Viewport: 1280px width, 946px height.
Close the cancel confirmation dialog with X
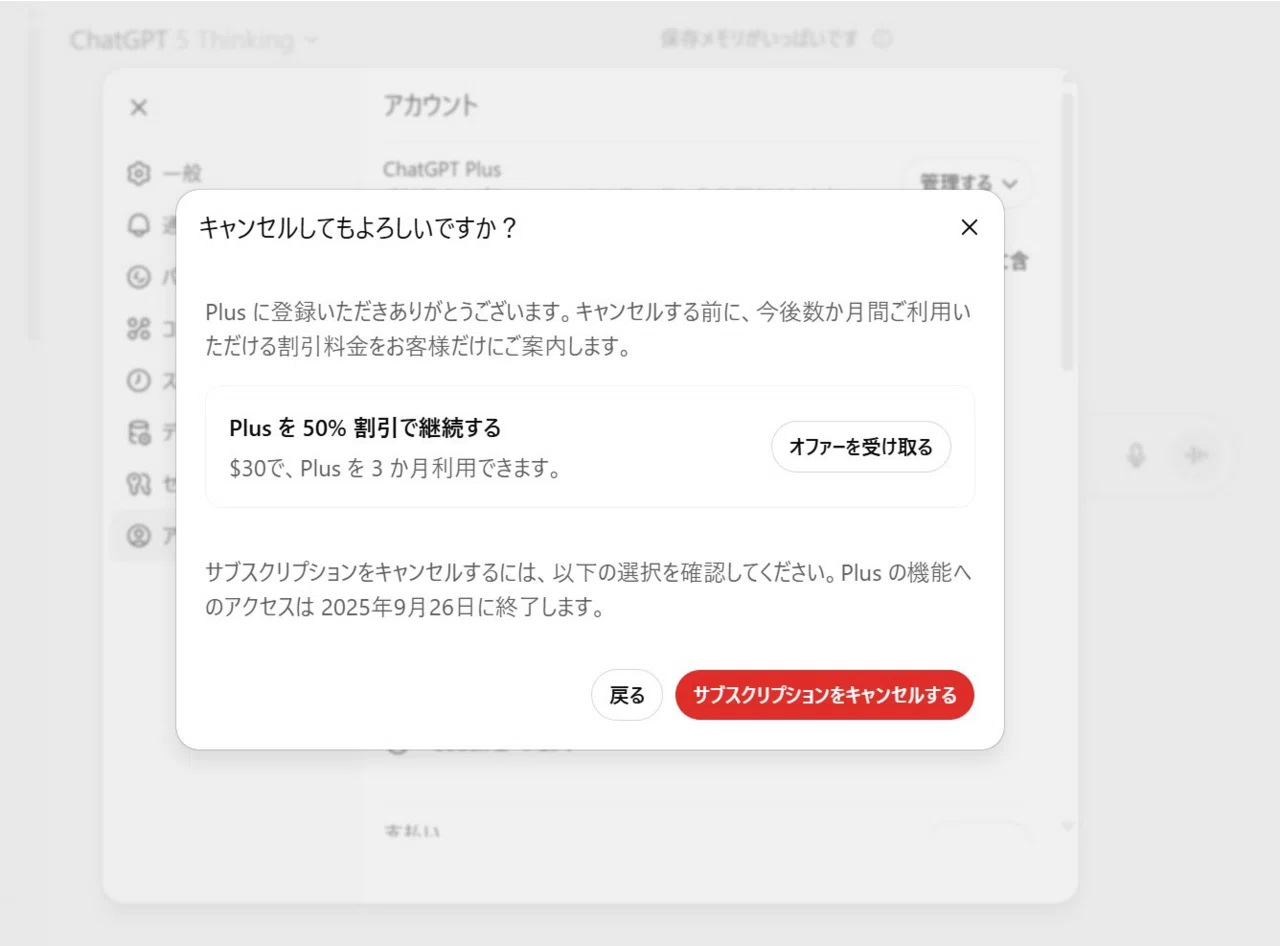969,227
